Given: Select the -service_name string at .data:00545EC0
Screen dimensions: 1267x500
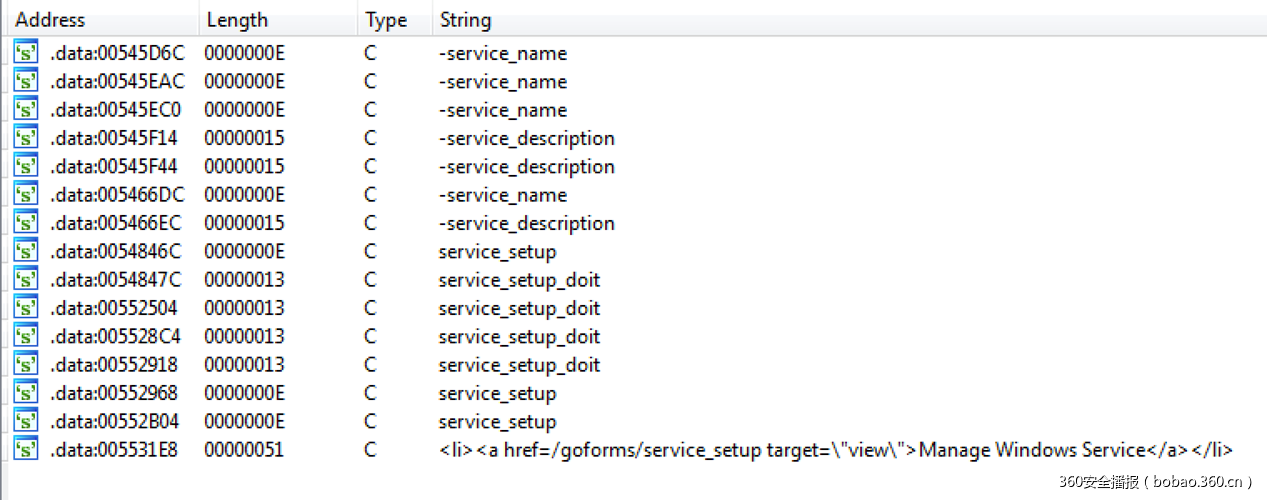Looking at the screenshot, I should click(x=502, y=110).
